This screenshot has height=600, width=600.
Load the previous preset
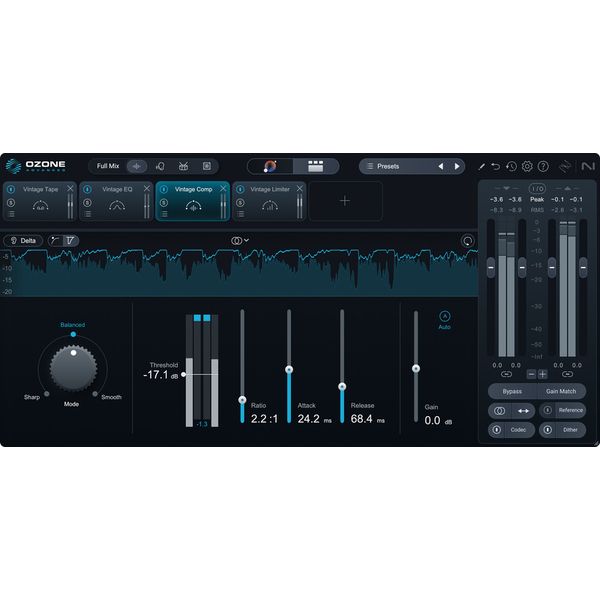click(441, 166)
